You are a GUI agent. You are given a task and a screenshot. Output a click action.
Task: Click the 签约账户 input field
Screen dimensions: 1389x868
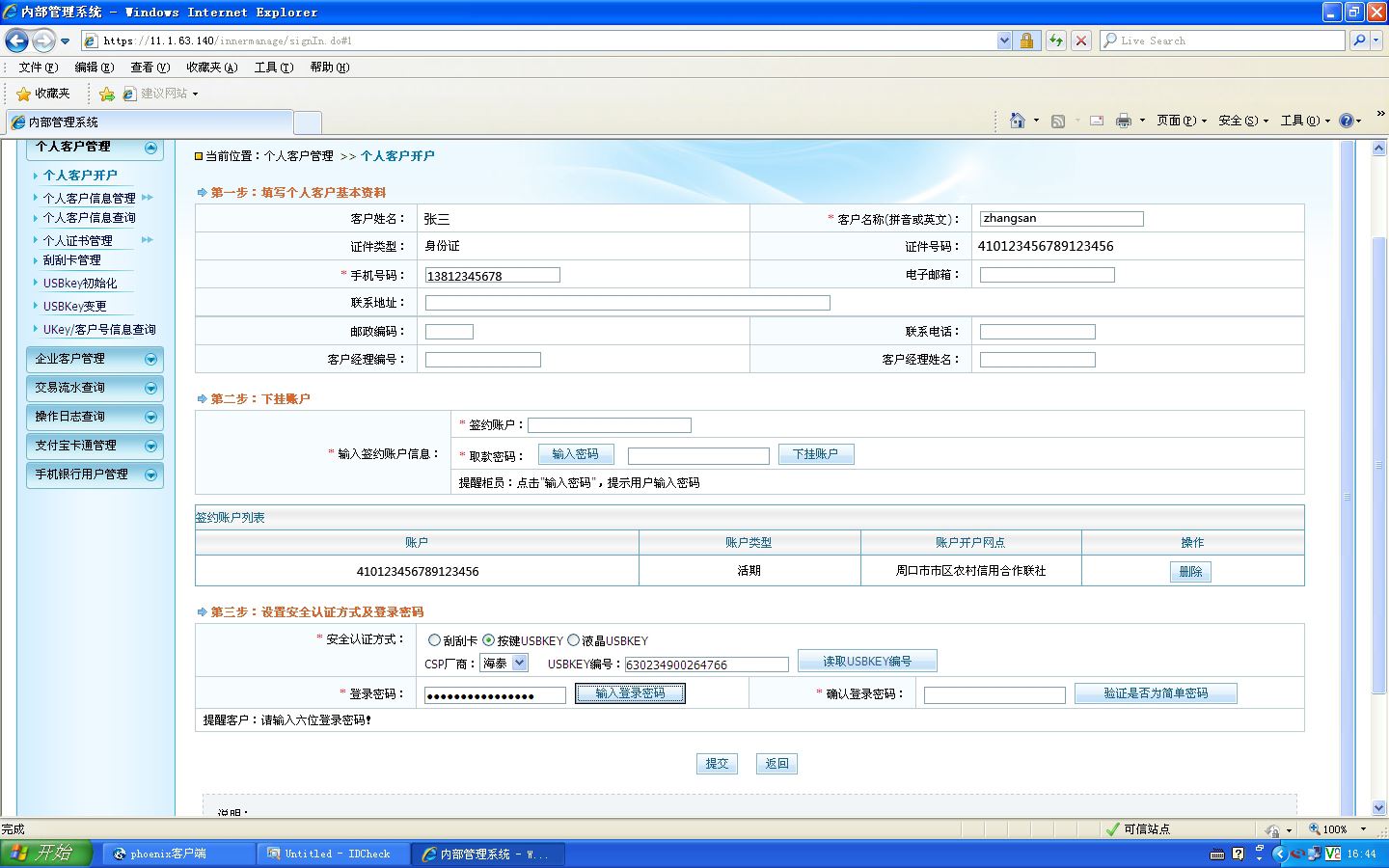(610, 425)
